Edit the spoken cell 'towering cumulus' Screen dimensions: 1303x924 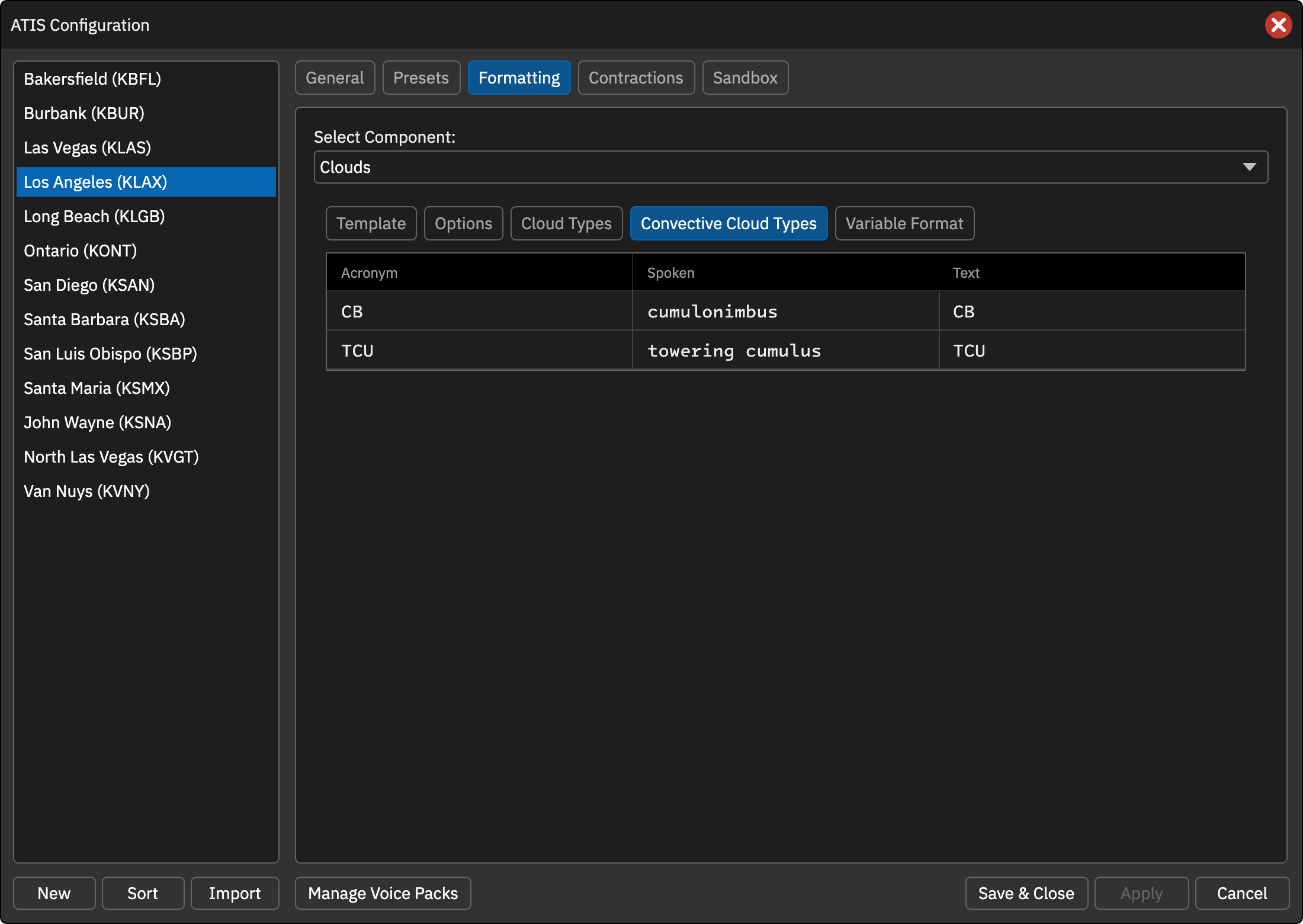[x=785, y=350]
